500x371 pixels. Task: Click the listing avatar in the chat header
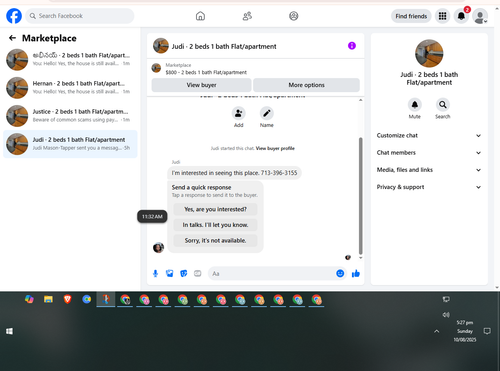point(161,46)
